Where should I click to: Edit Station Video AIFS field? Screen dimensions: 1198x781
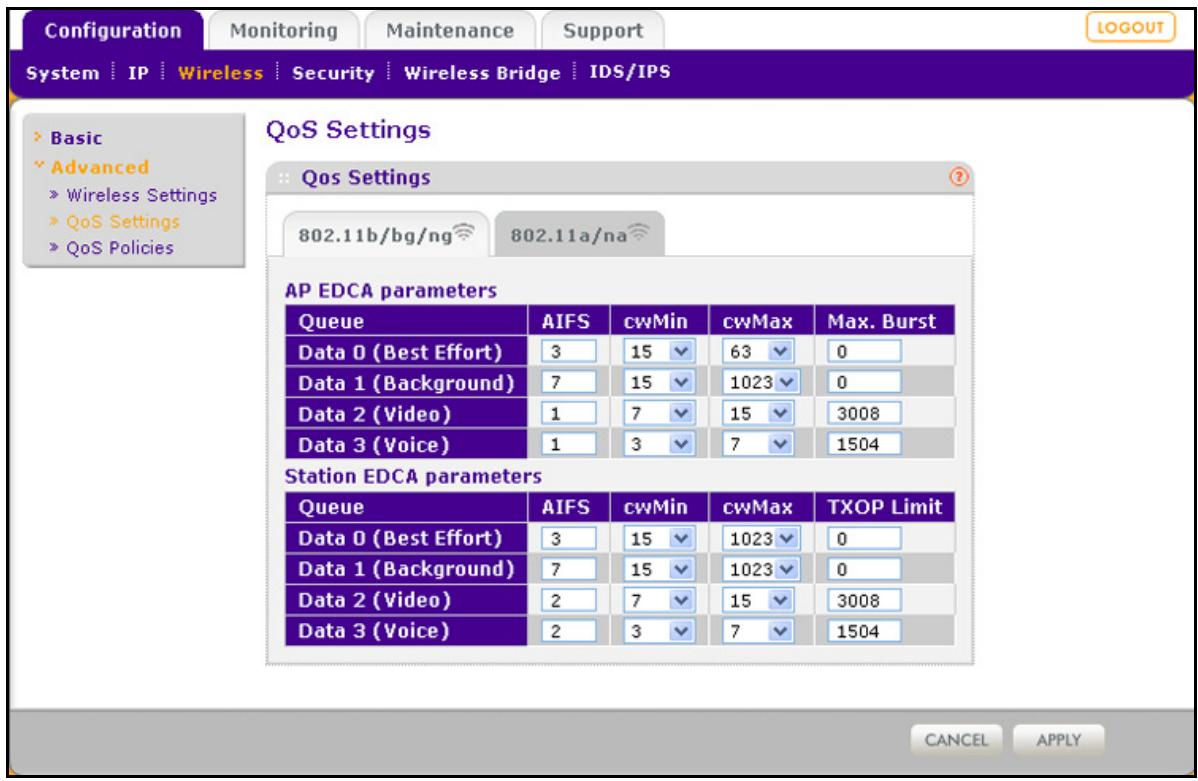coord(568,601)
